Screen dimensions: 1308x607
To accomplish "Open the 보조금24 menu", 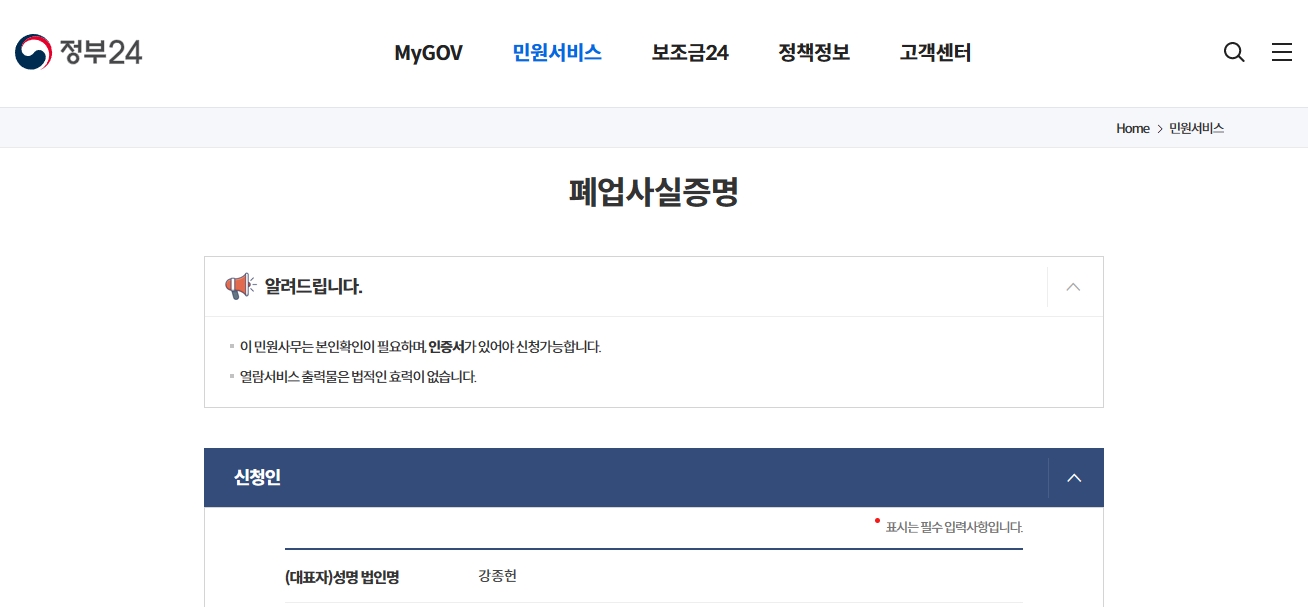I will tap(690, 53).
